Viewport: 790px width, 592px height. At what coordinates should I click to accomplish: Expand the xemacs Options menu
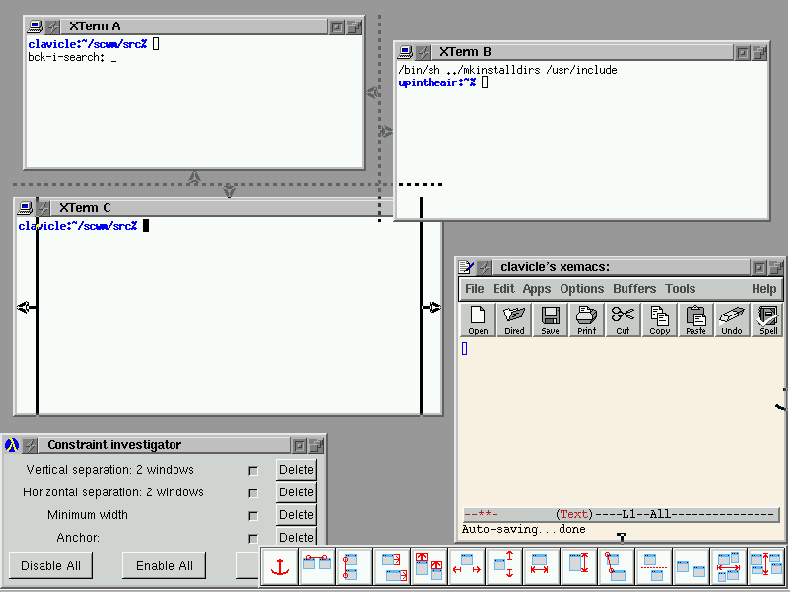582,289
